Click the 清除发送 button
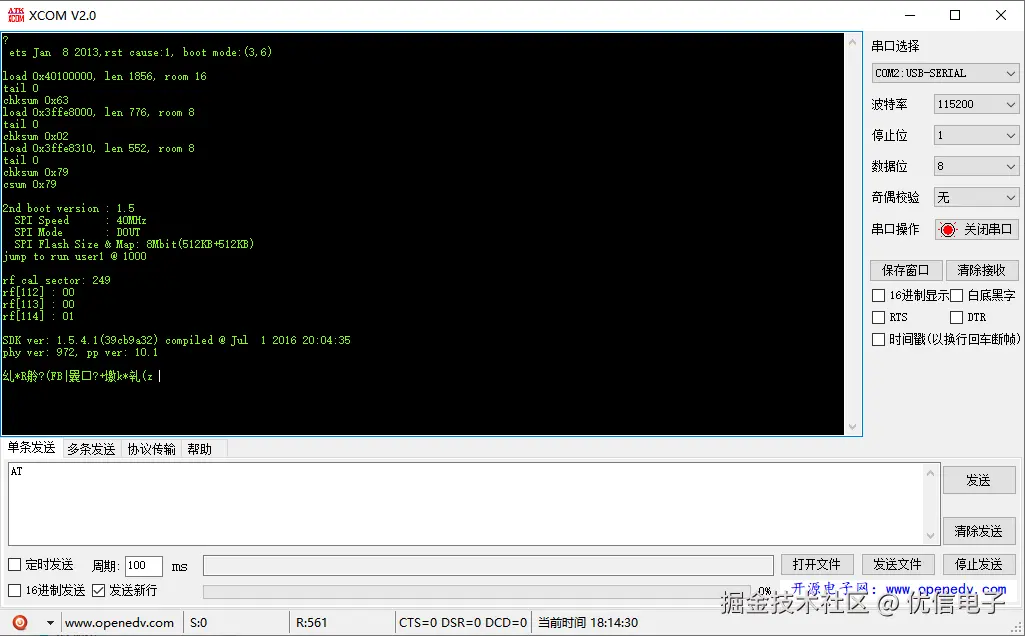The height and width of the screenshot is (636, 1025). pyautogui.click(x=979, y=531)
